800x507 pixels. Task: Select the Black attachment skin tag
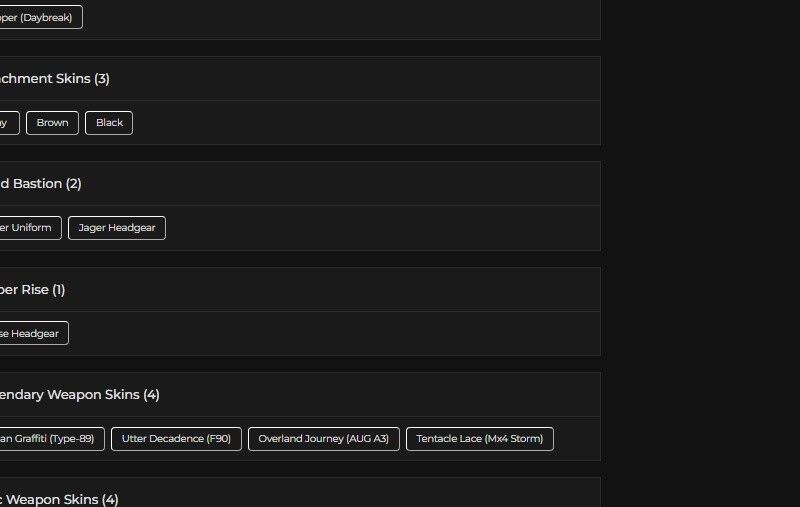click(x=109, y=123)
